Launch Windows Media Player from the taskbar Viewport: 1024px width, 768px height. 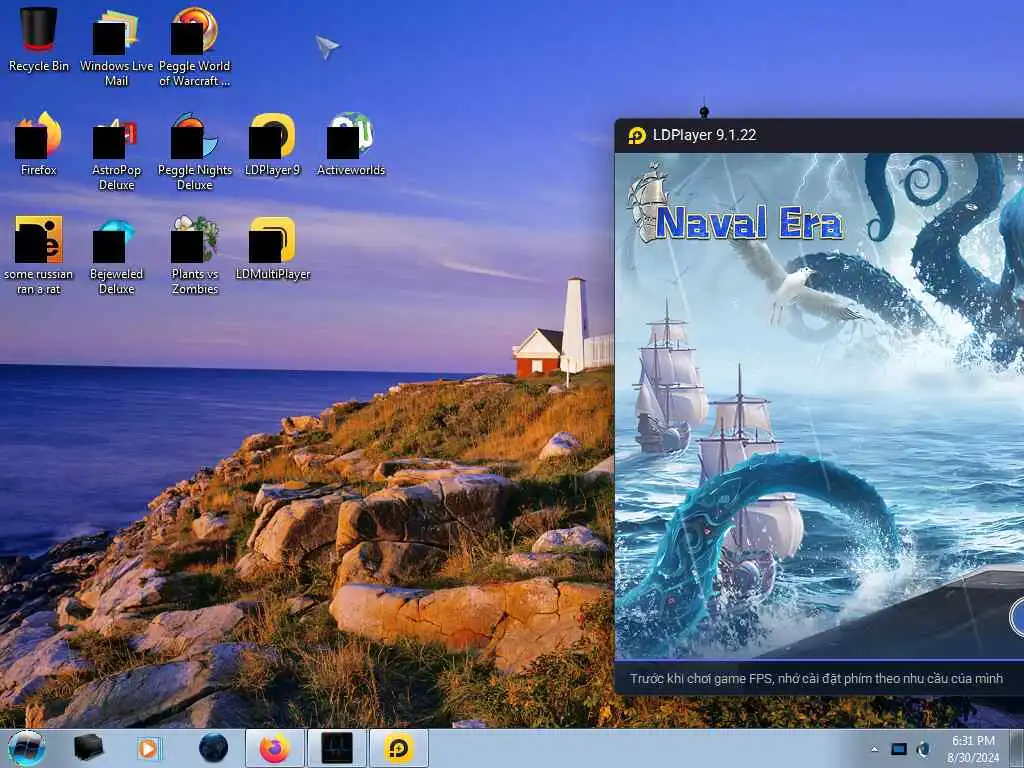148,748
